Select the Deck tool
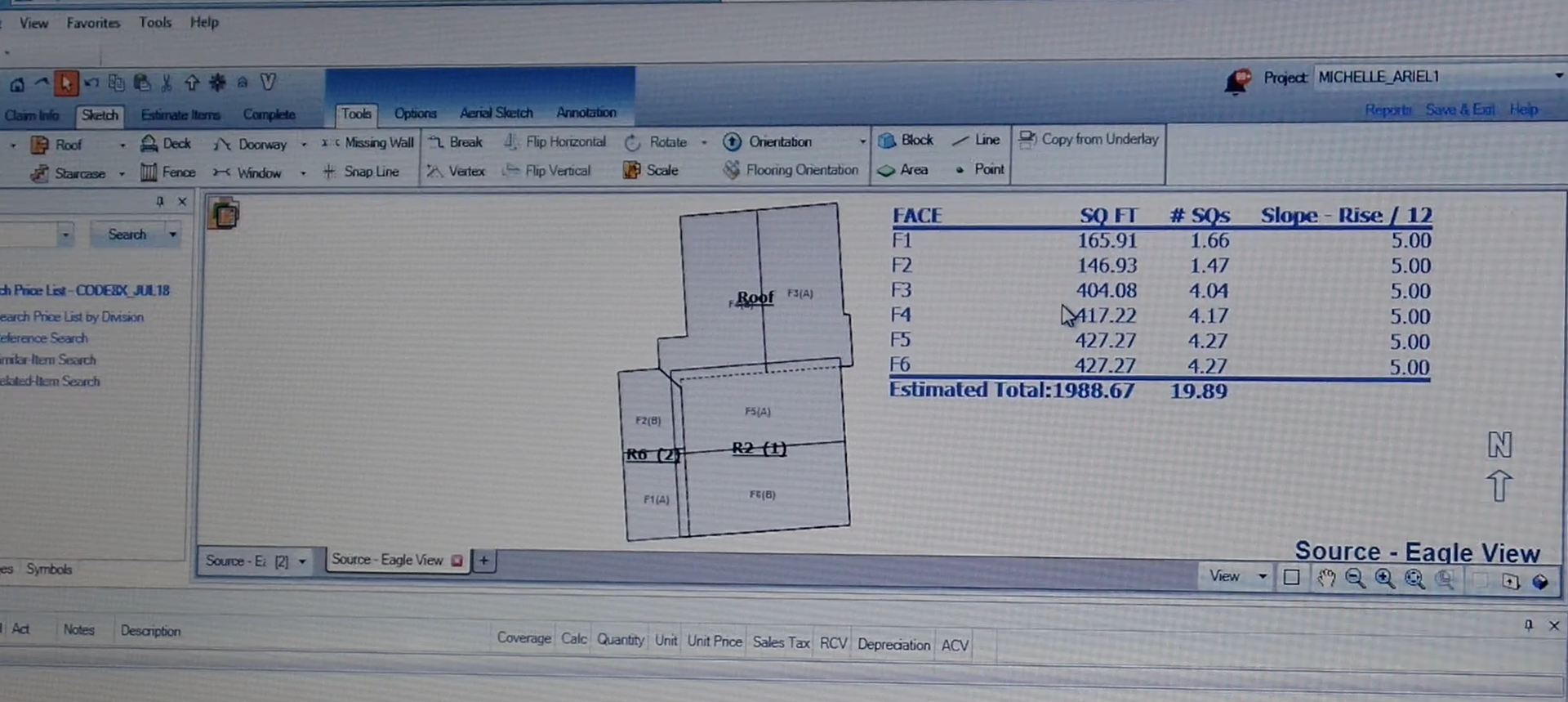The width and height of the screenshot is (1568, 702). click(166, 144)
